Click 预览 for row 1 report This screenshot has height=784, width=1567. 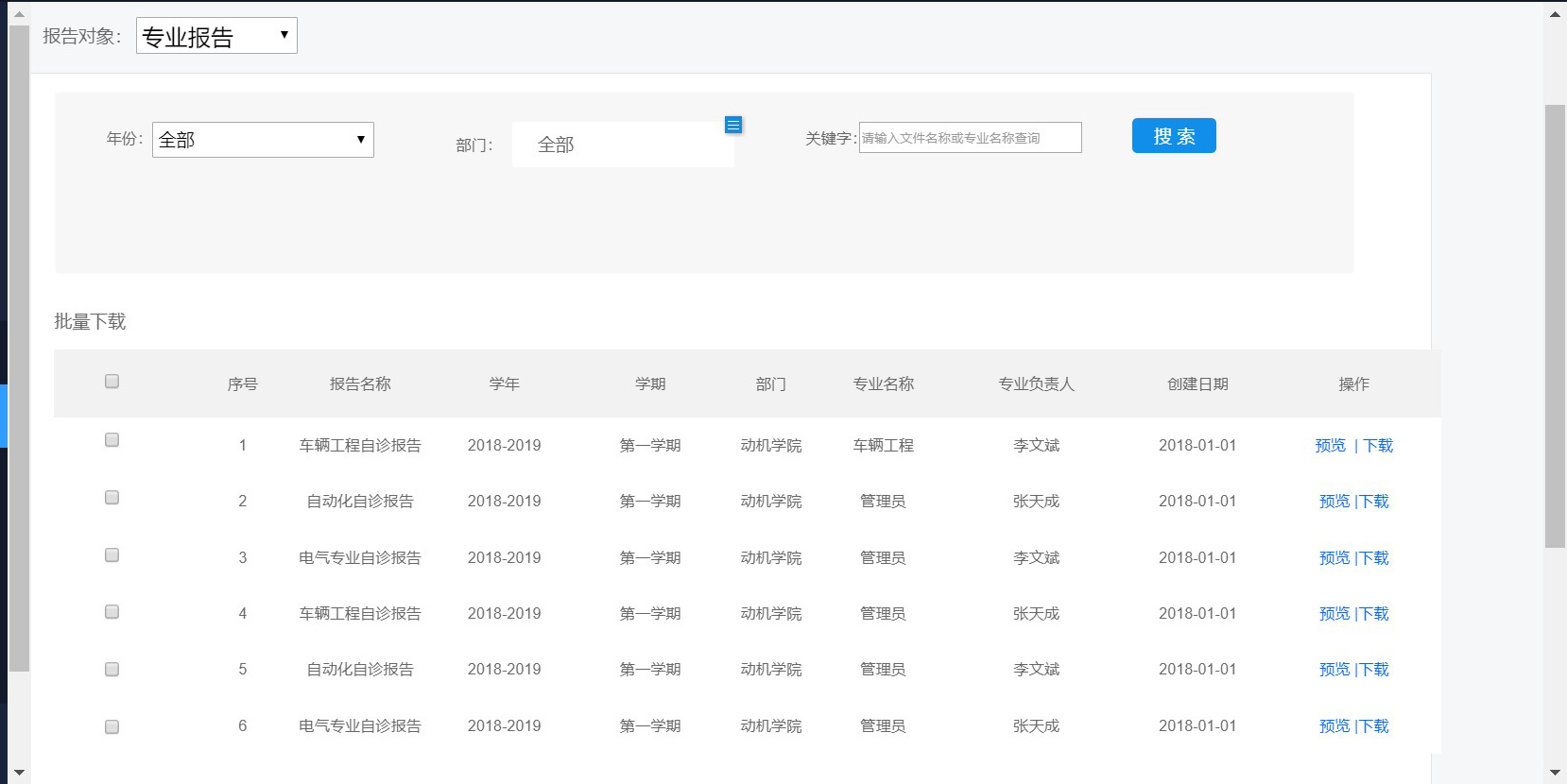(x=1330, y=446)
